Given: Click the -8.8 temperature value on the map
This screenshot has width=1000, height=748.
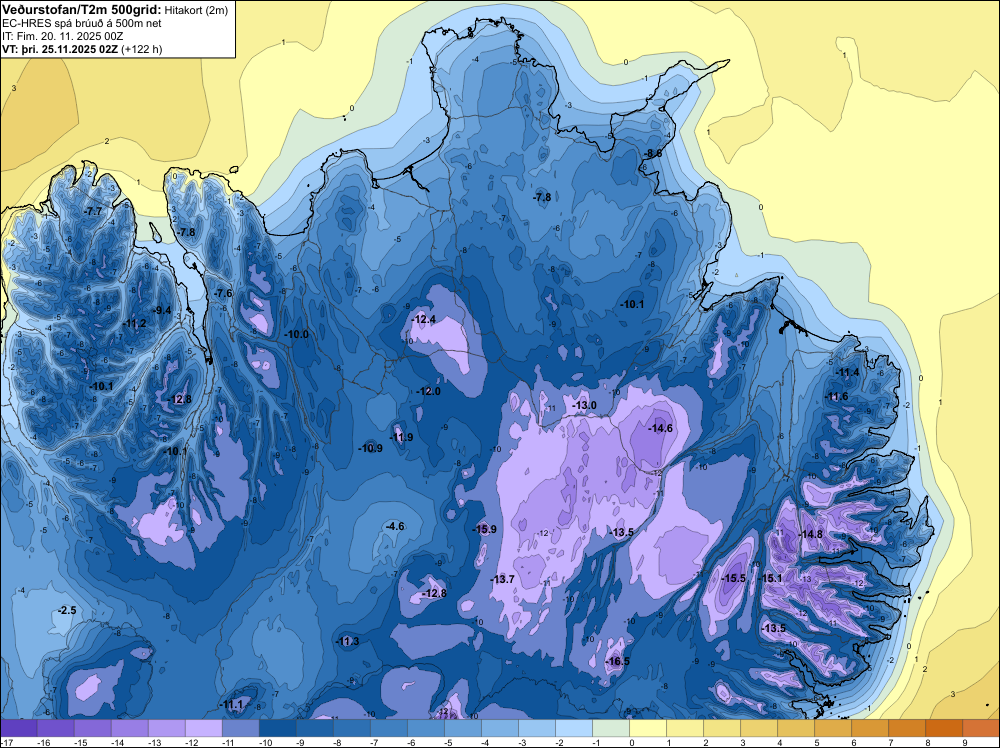Looking at the screenshot, I should click(x=652, y=153).
